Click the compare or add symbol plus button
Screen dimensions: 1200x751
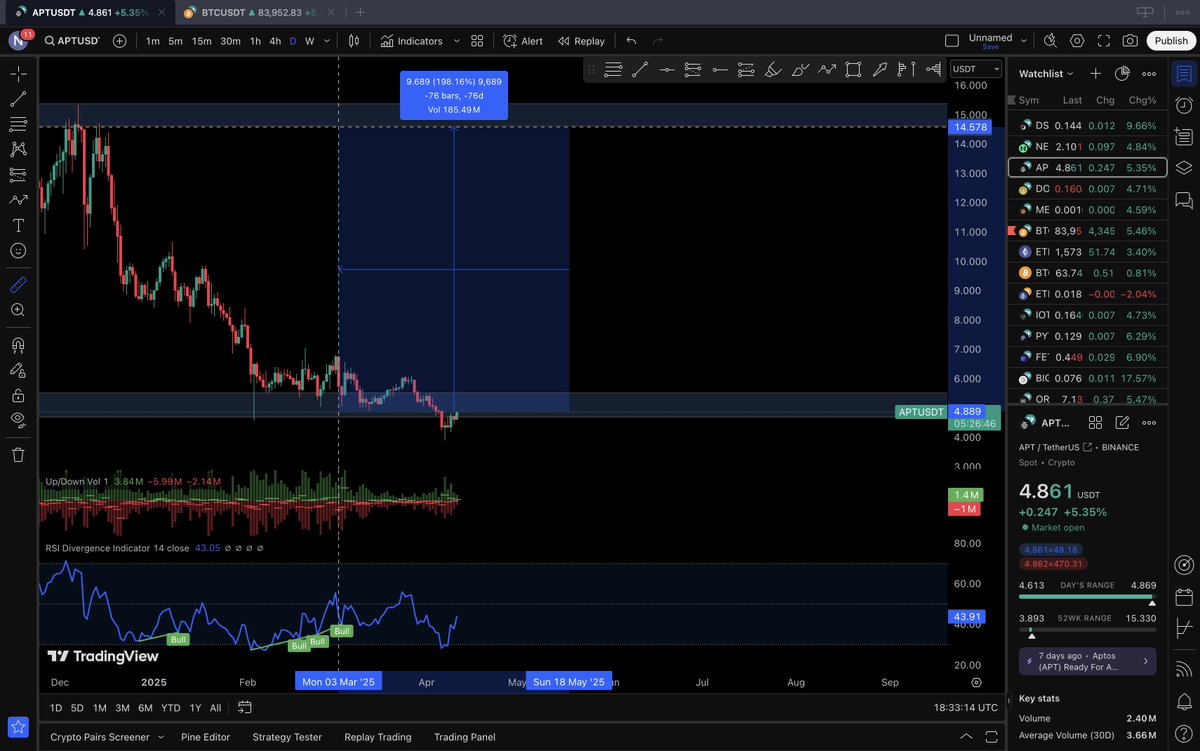[x=120, y=41]
